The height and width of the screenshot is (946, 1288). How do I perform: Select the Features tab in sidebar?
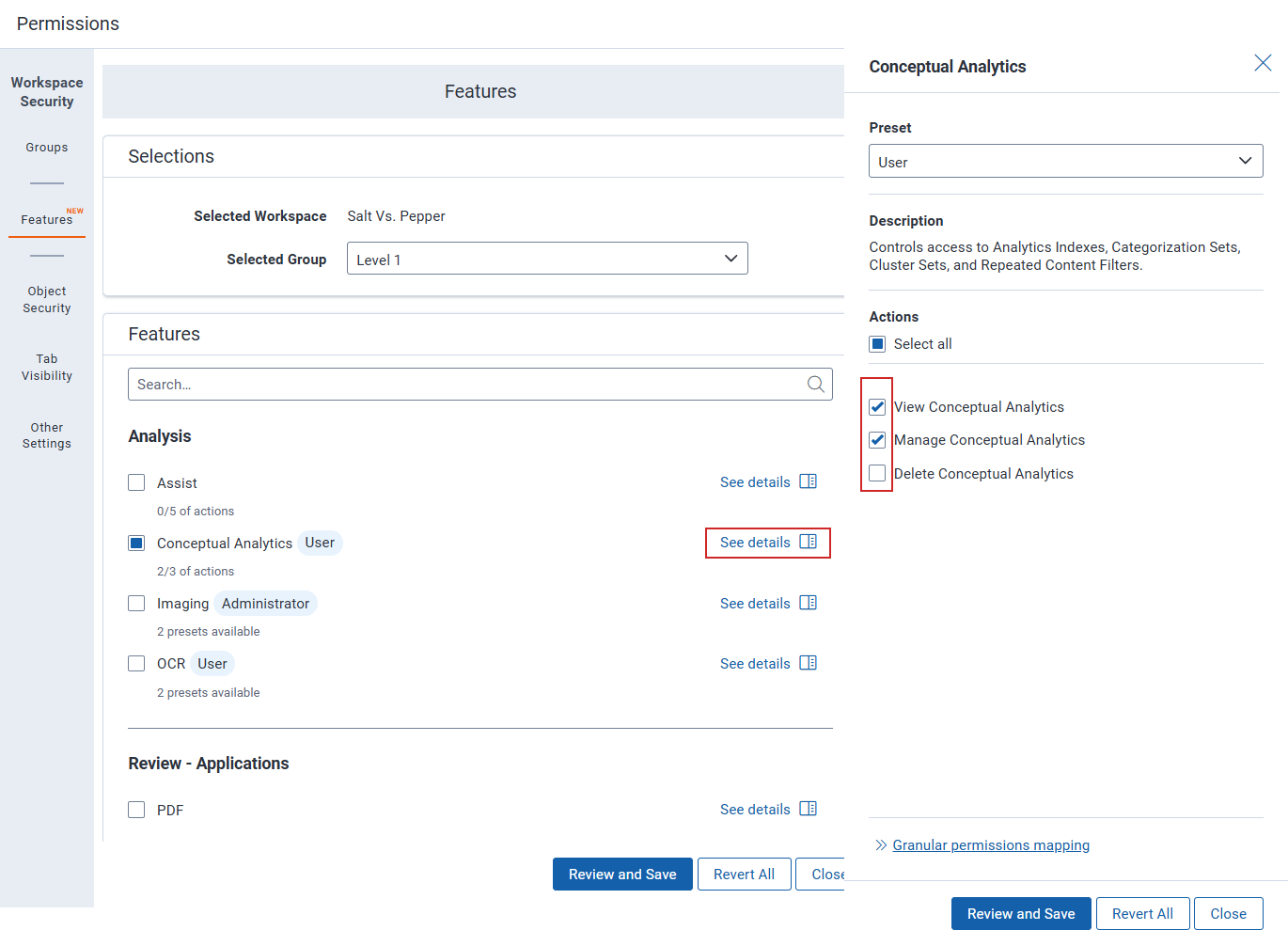click(x=47, y=219)
